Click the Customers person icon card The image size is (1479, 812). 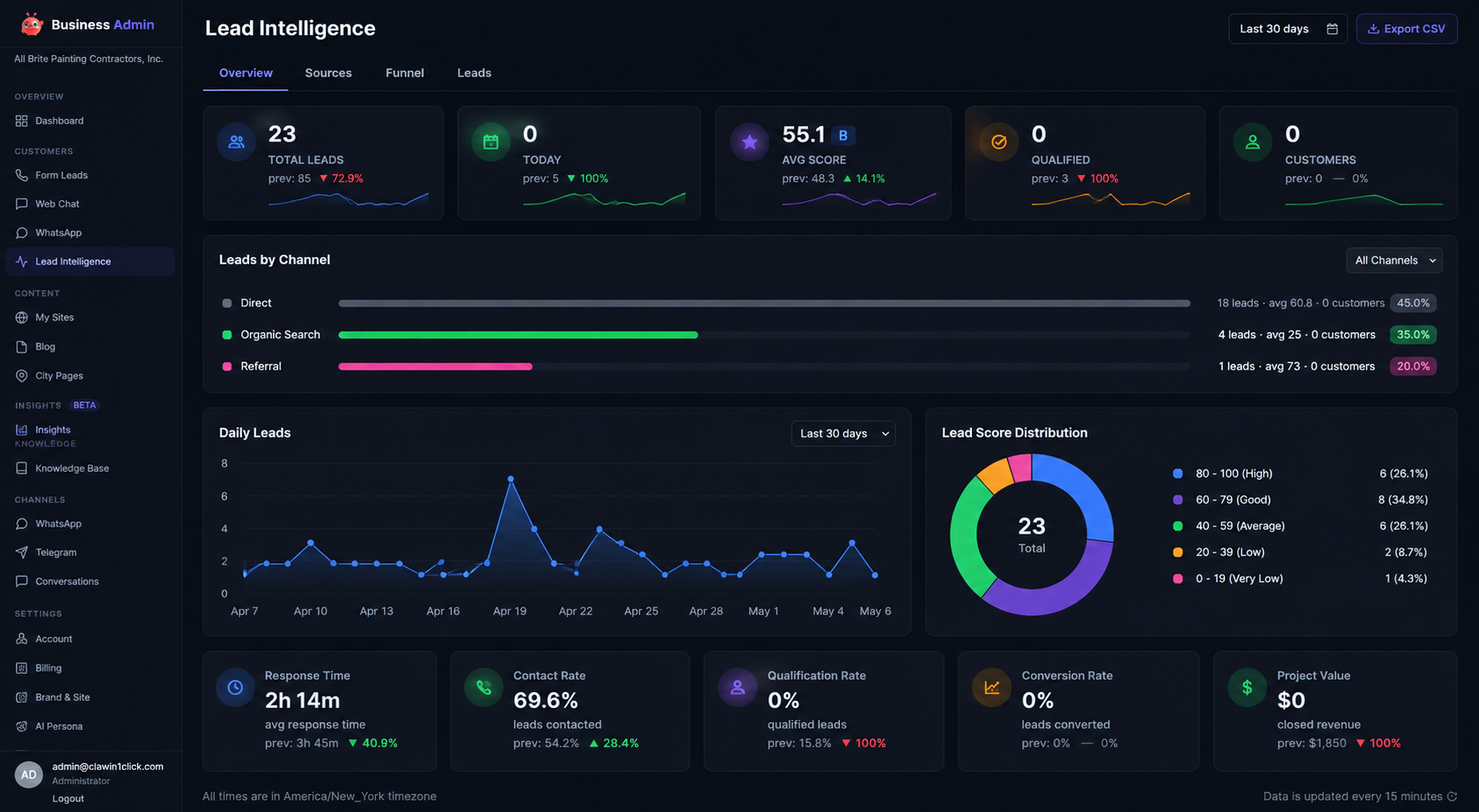(1253, 142)
